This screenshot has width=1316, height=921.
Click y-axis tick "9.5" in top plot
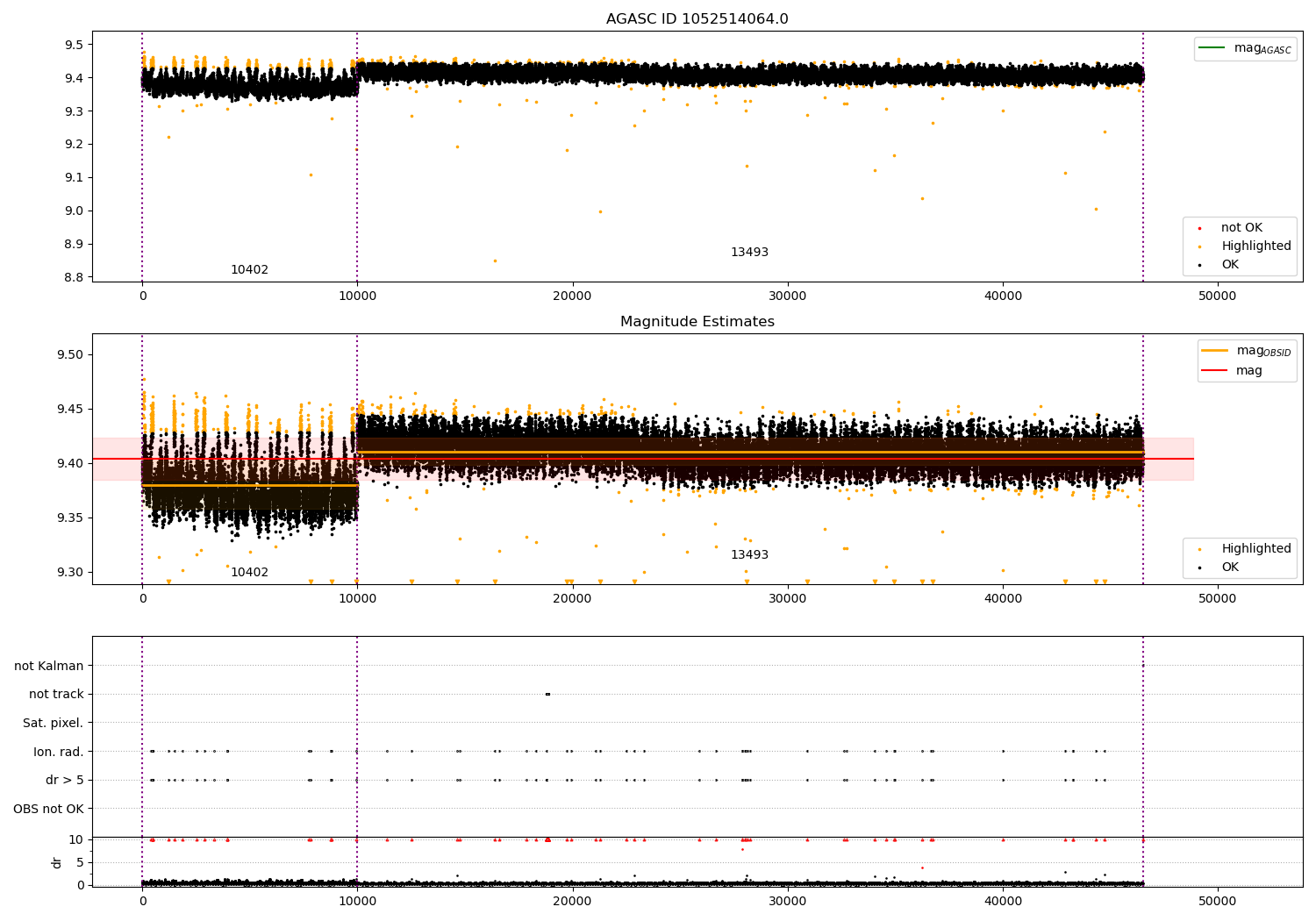click(75, 45)
